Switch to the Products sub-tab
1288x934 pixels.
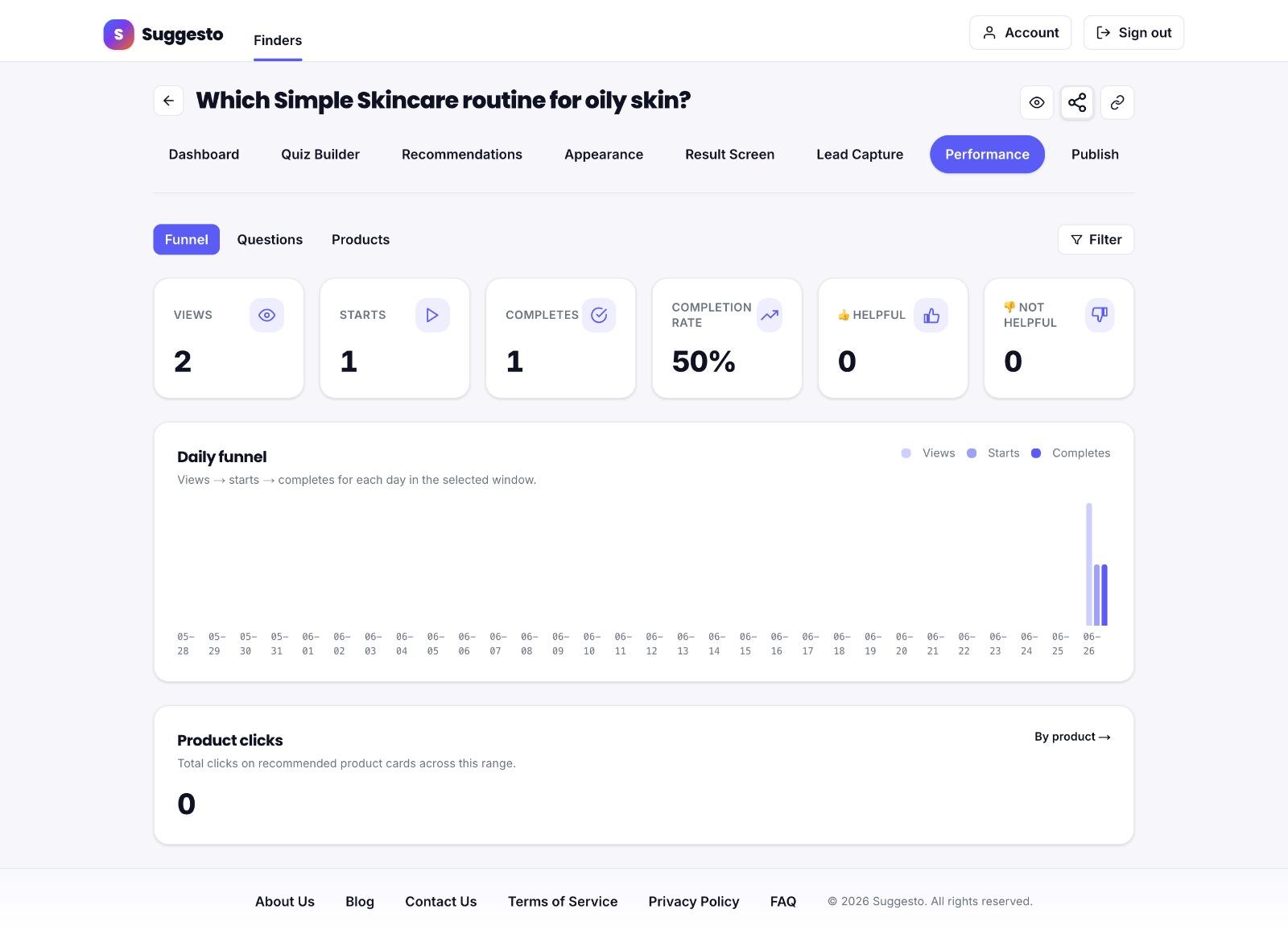[361, 239]
